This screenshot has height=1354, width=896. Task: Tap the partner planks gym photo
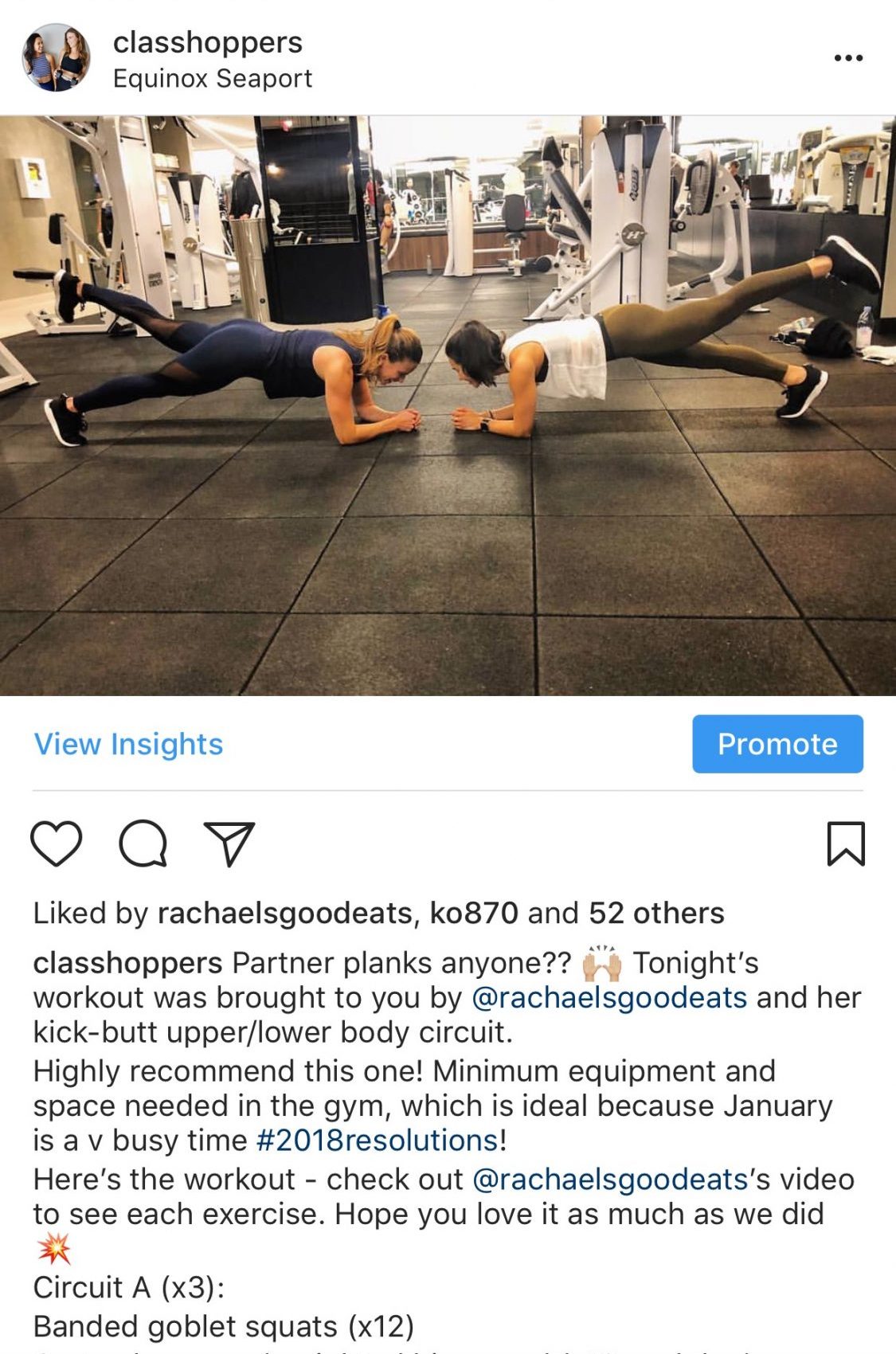coord(448,405)
